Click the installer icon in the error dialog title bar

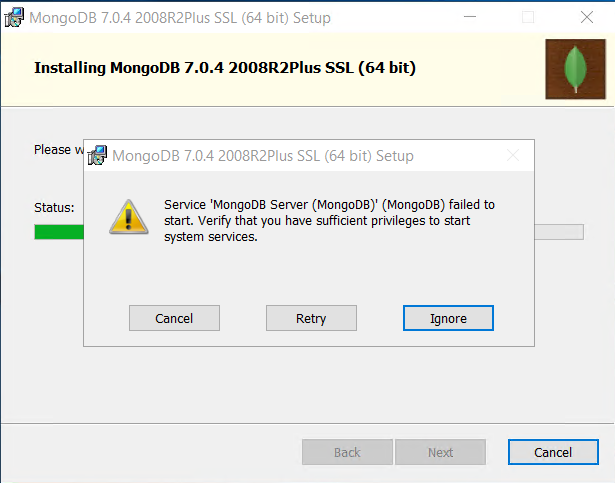98,156
